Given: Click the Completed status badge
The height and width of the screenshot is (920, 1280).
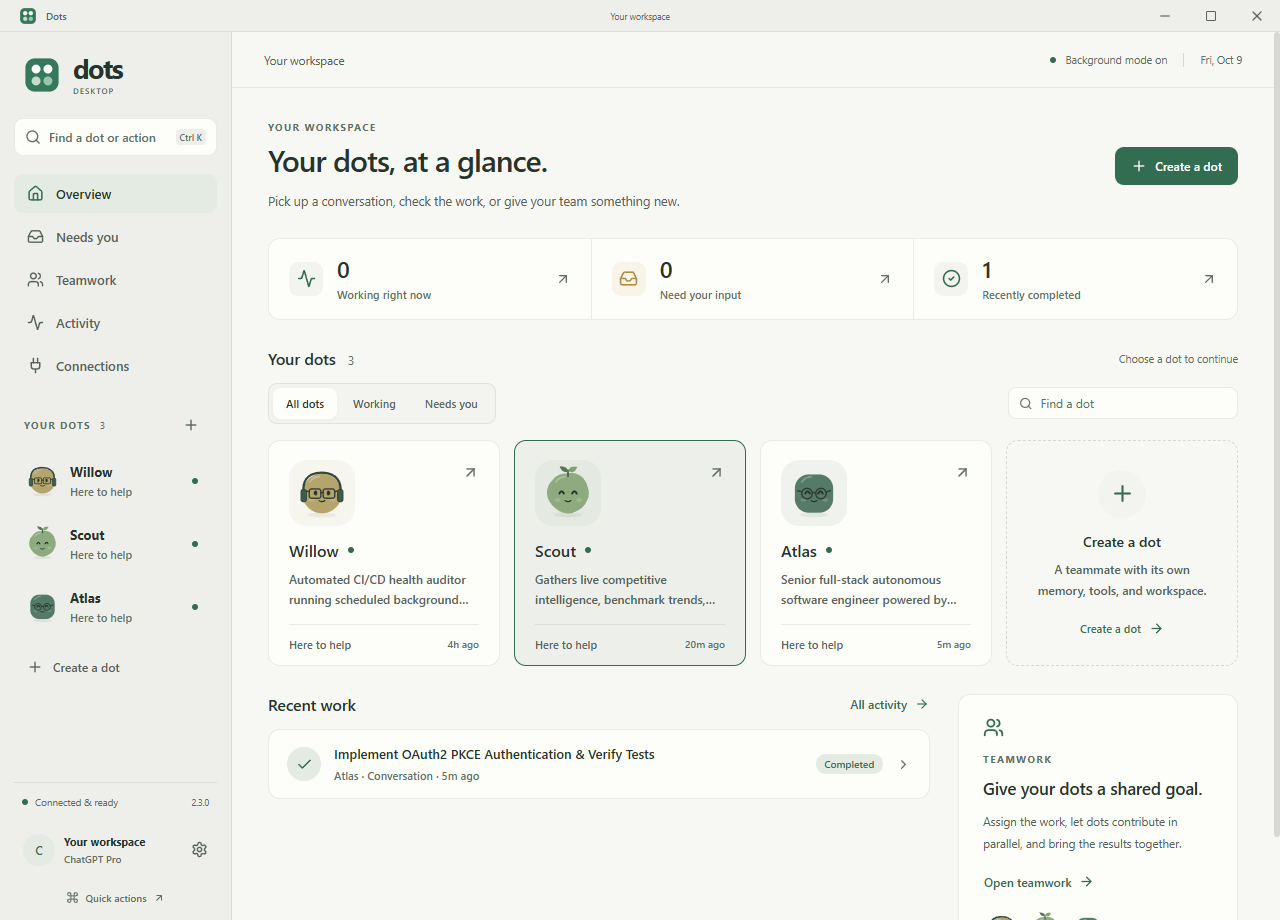Looking at the screenshot, I should pyautogui.click(x=849, y=764).
